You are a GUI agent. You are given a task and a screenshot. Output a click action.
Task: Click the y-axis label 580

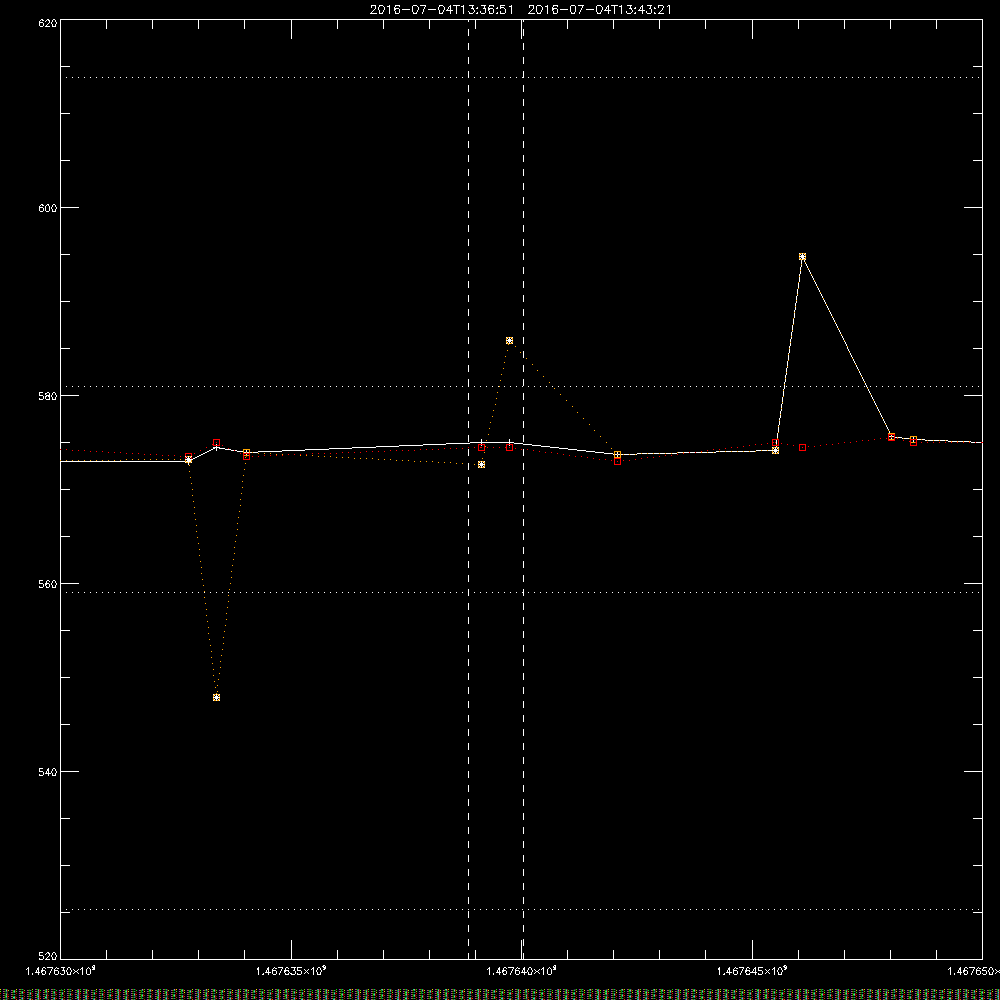[x=48, y=396]
